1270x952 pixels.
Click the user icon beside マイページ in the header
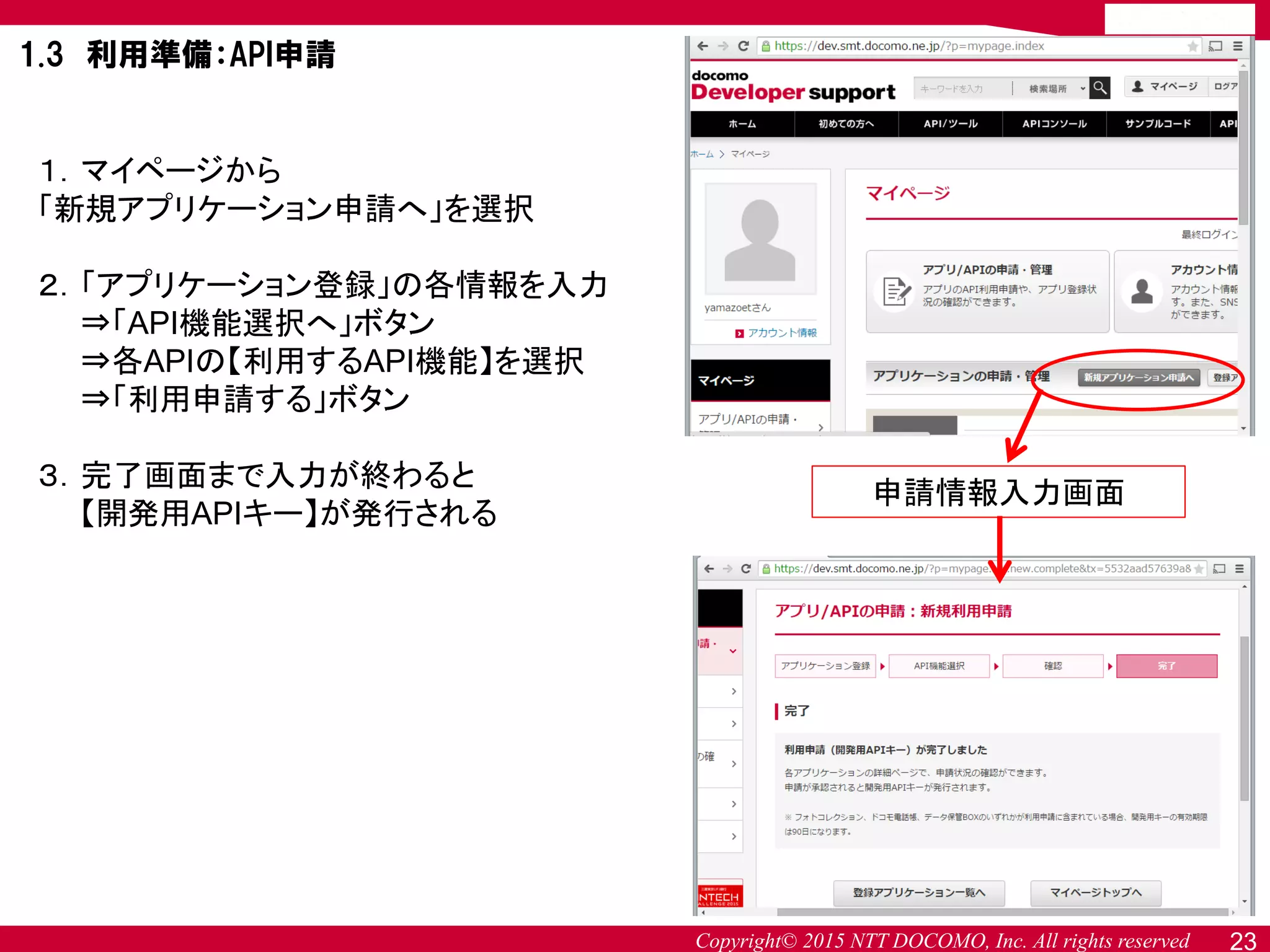coord(1137,87)
